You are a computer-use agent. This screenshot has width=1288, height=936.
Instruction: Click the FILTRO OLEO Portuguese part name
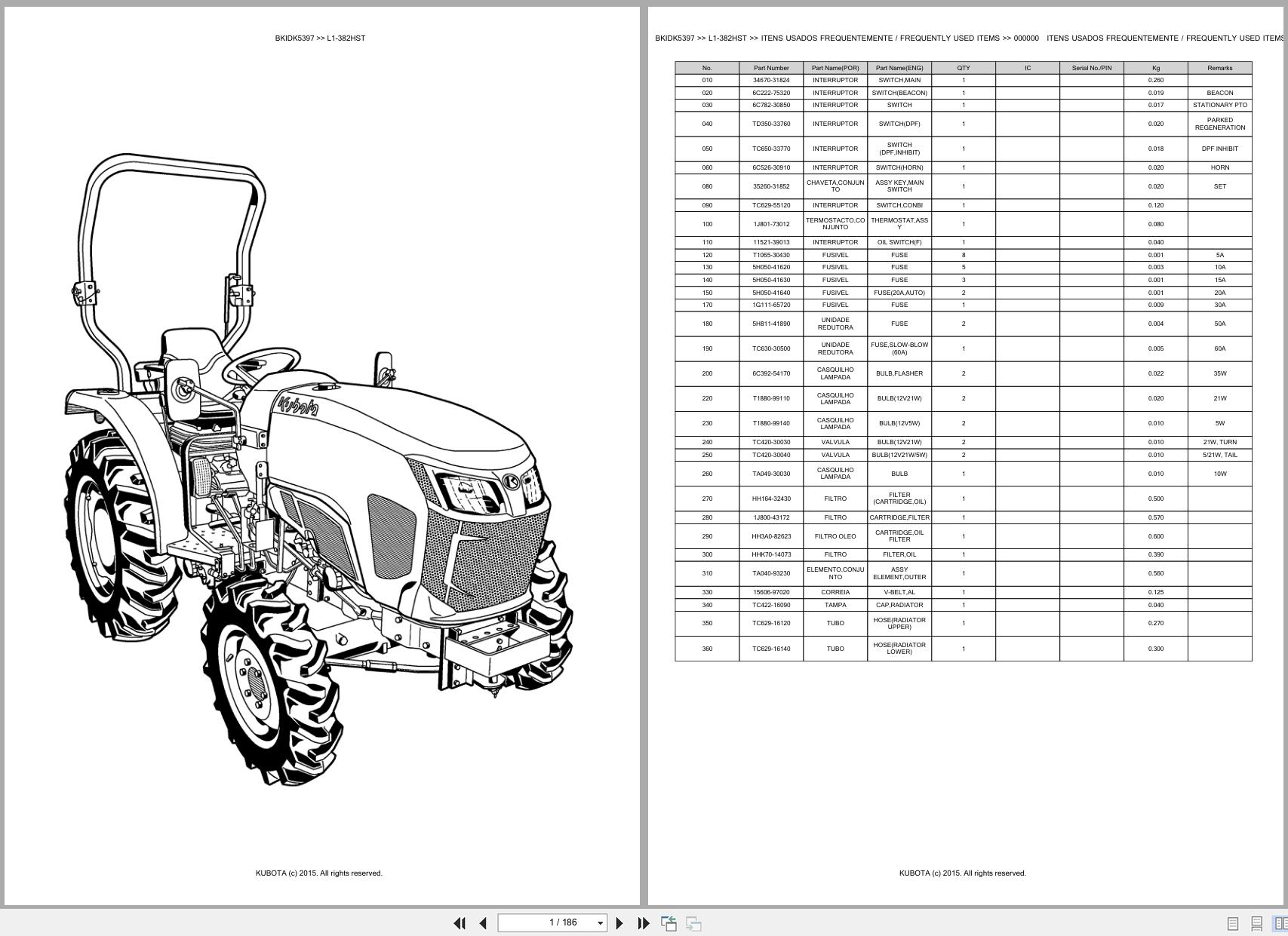835,536
